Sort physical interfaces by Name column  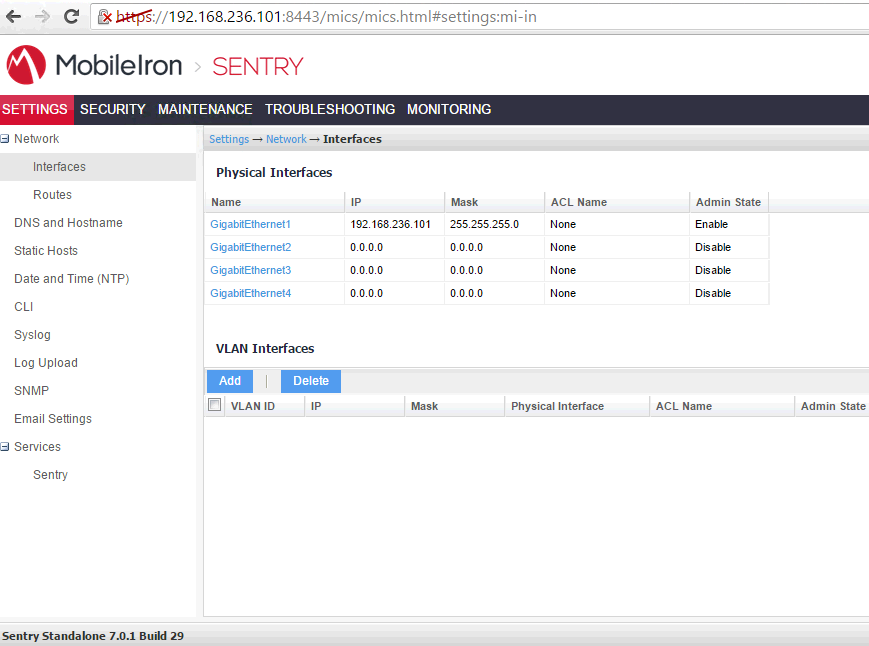[275, 202]
